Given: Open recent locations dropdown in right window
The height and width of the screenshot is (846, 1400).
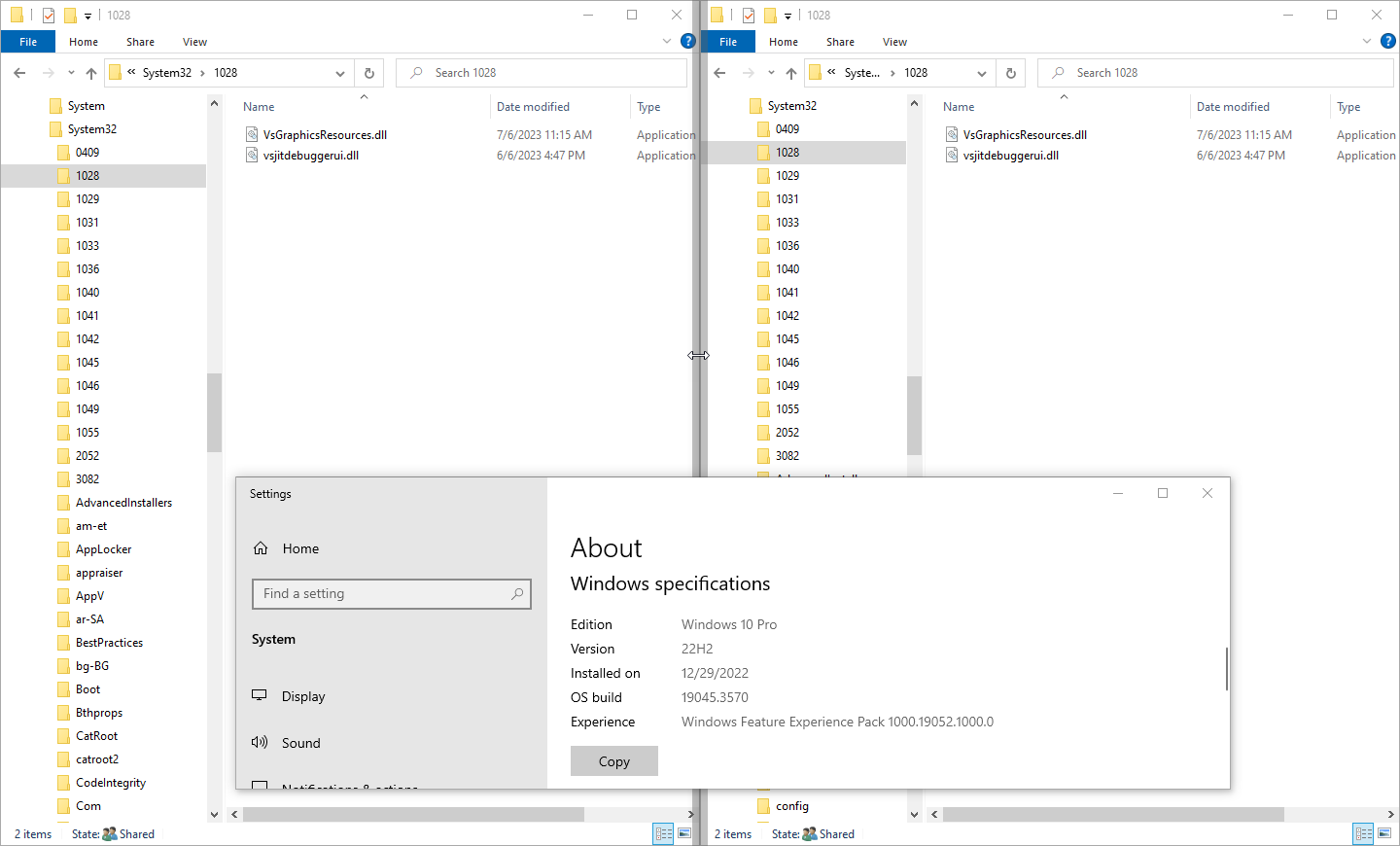Looking at the screenshot, I should point(771,73).
